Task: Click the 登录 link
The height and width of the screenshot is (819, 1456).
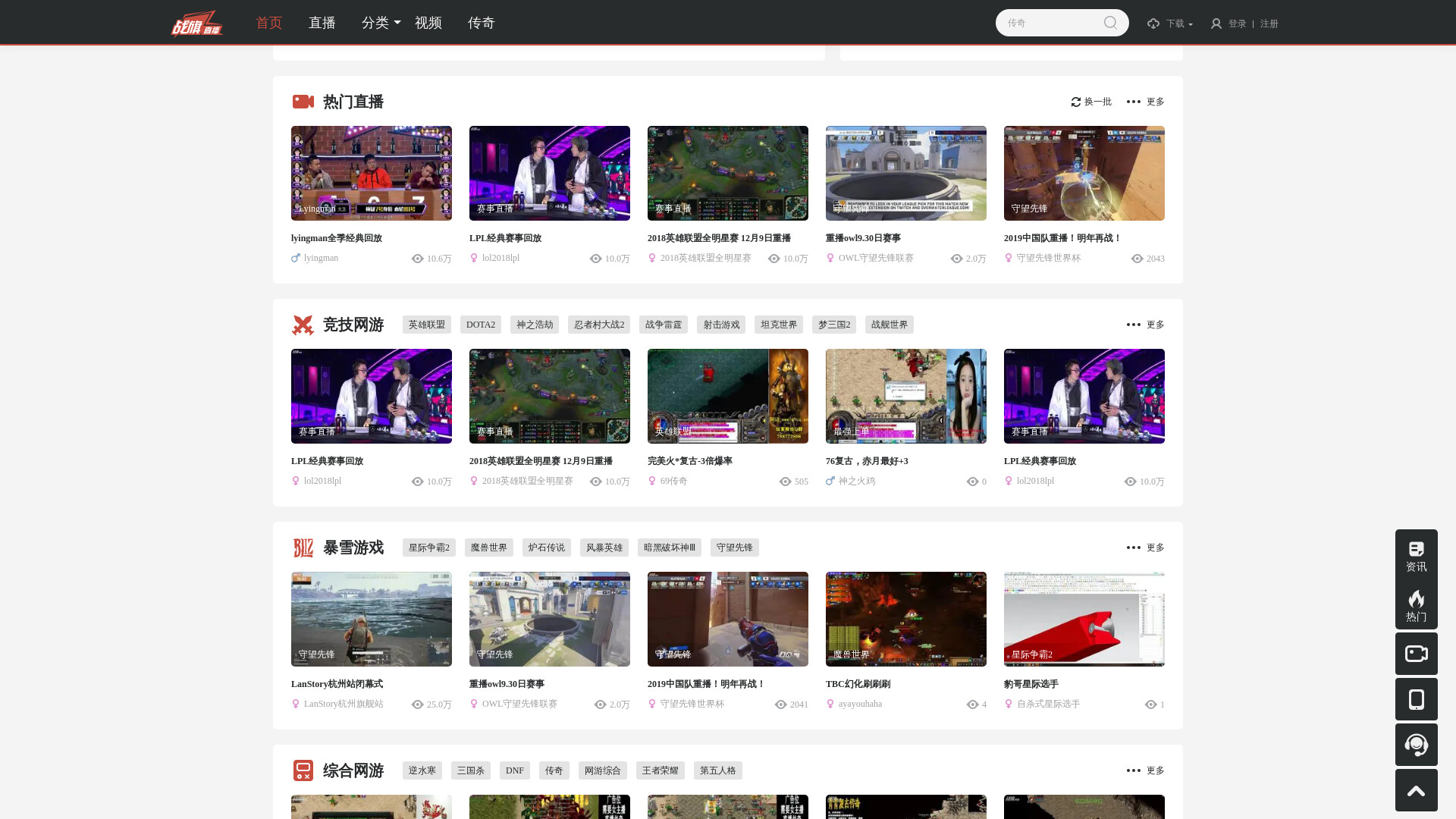Action: [1238, 24]
